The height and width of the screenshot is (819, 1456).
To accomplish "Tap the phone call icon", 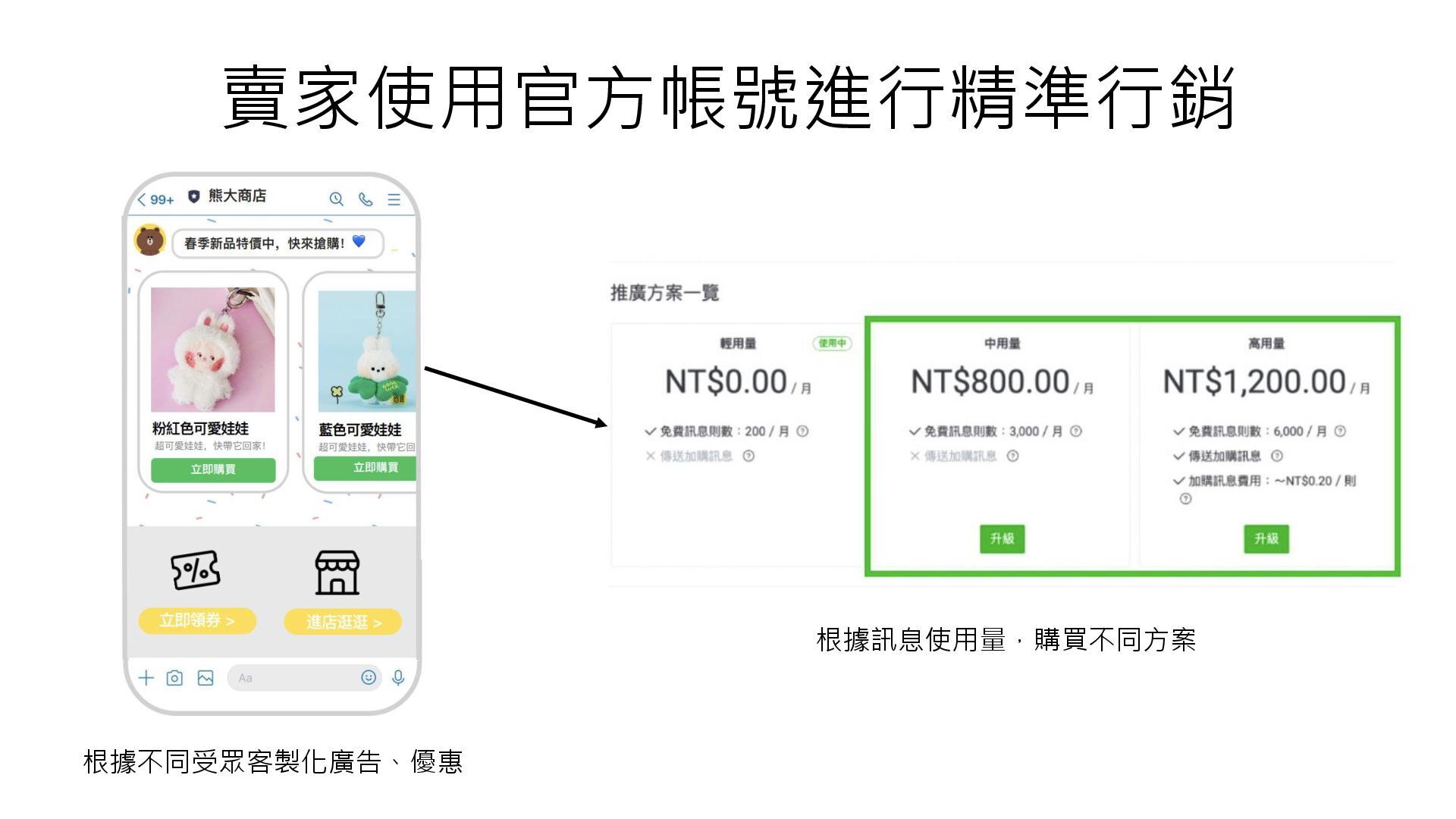I will (366, 199).
